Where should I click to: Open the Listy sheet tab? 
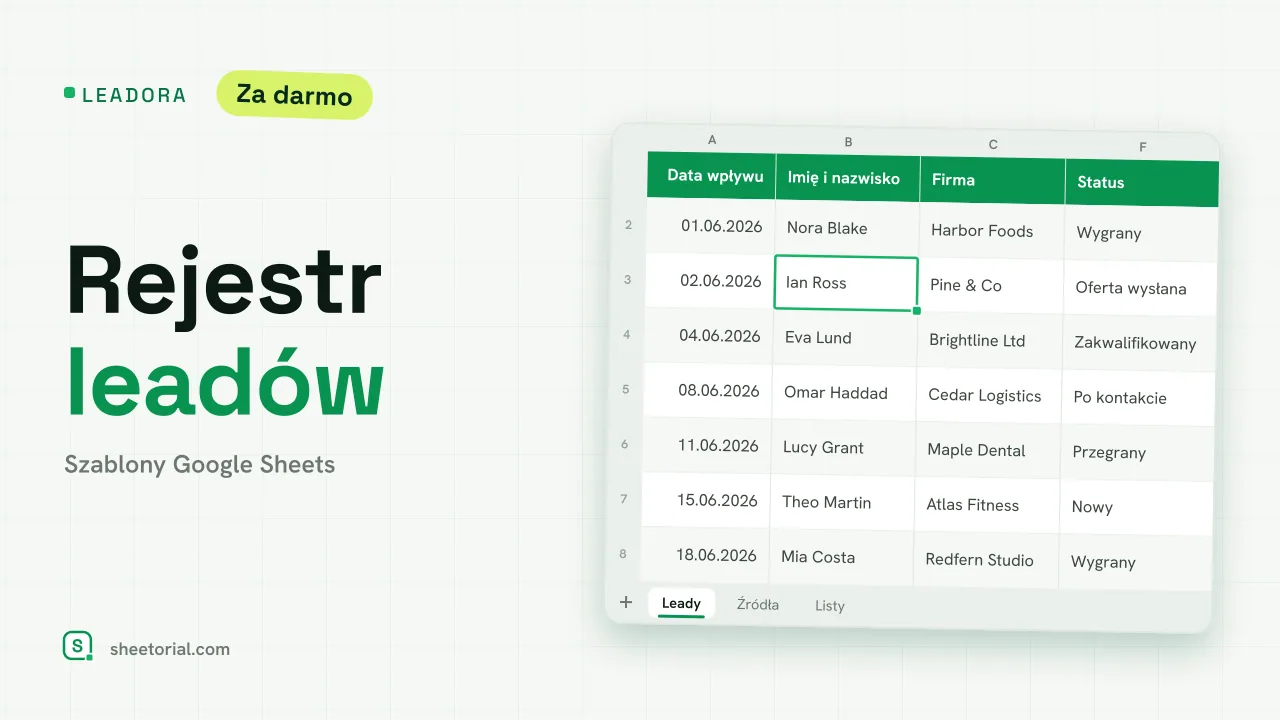830,606
